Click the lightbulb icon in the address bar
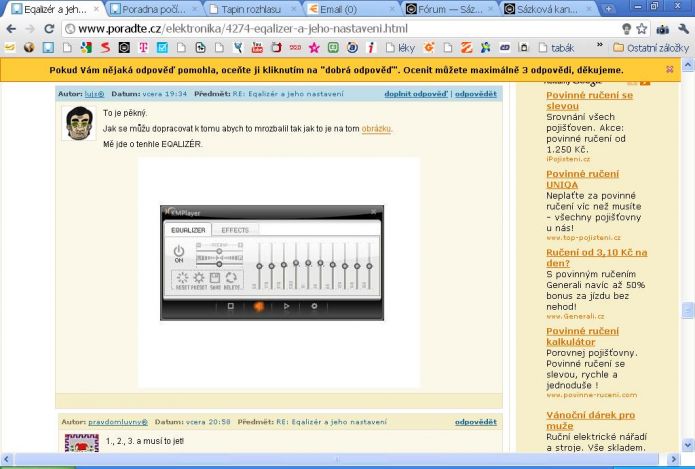The image size is (695, 469). (x=626, y=29)
